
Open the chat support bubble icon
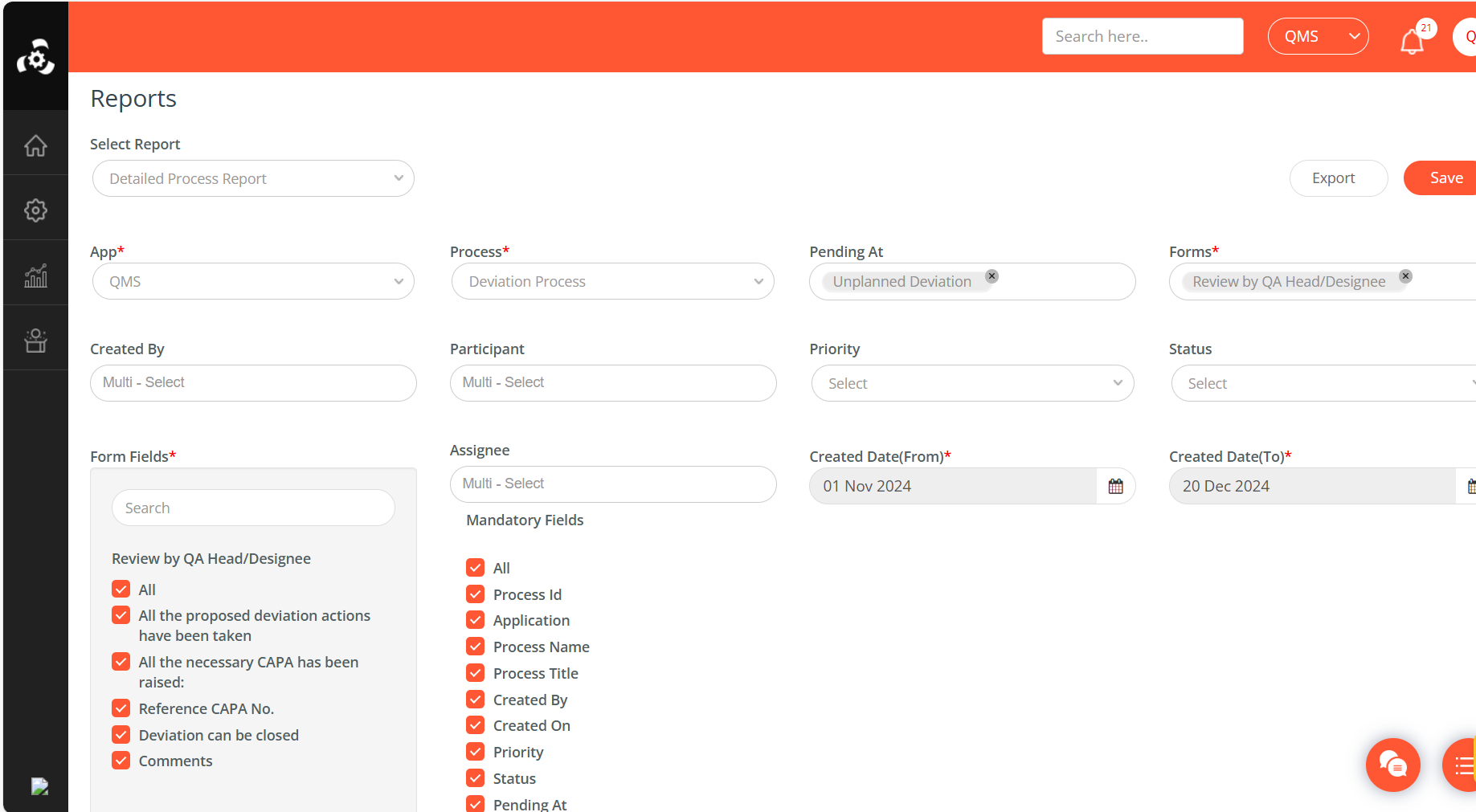coord(1392,765)
